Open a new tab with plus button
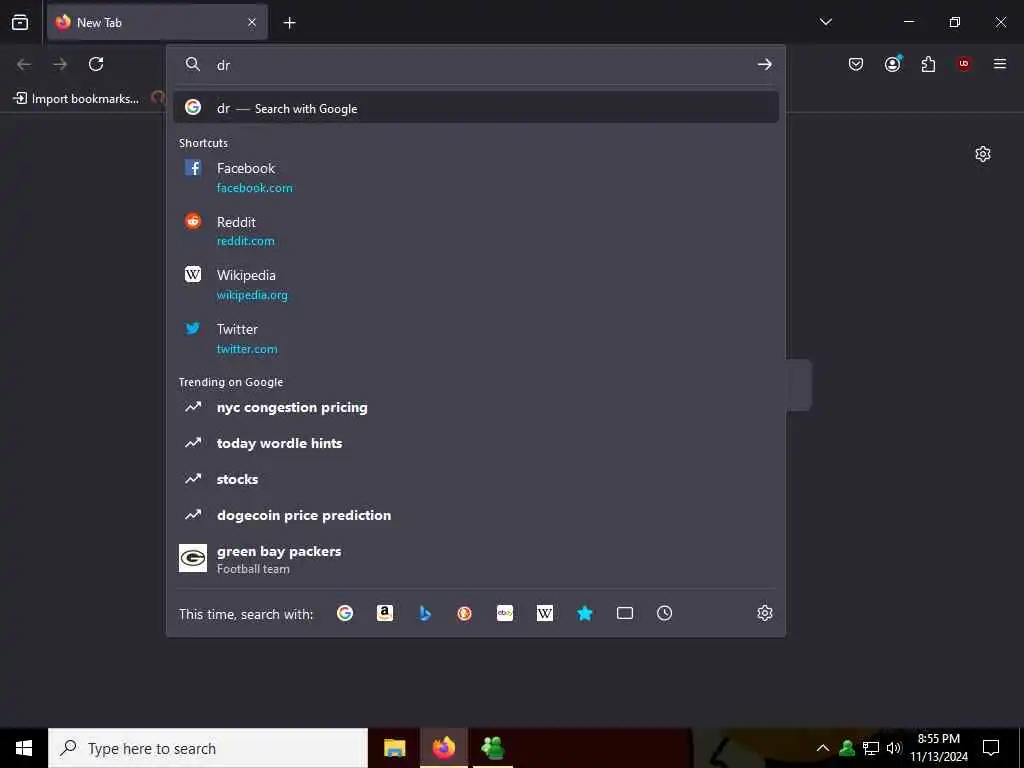This screenshot has width=1024, height=768. [289, 23]
